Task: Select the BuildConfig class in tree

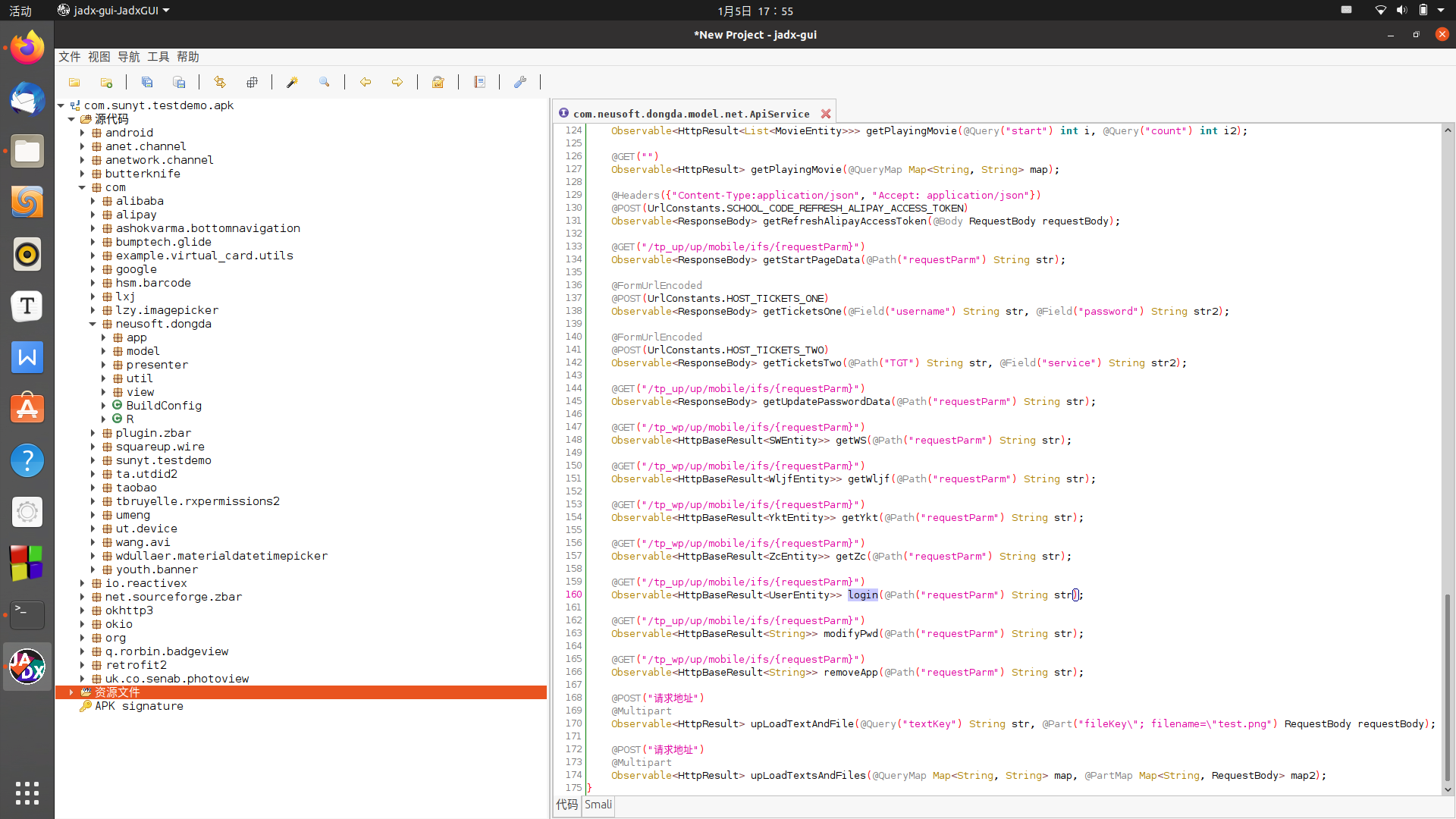Action: 164,406
